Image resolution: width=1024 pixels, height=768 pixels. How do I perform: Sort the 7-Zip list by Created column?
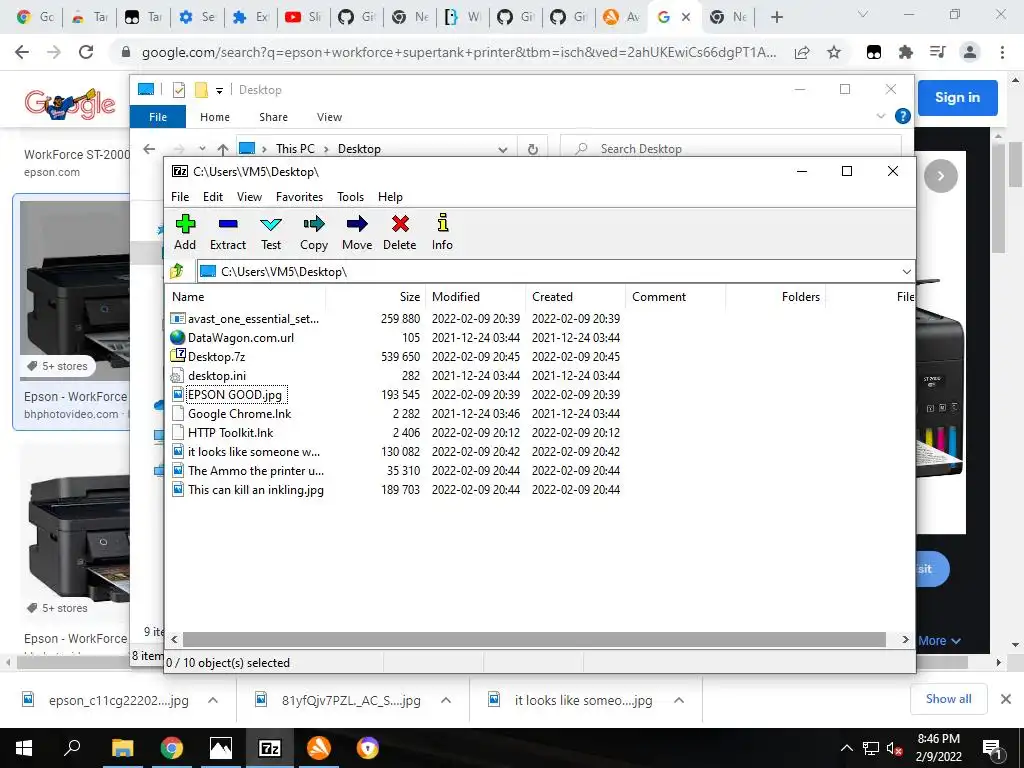coord(575,296)
